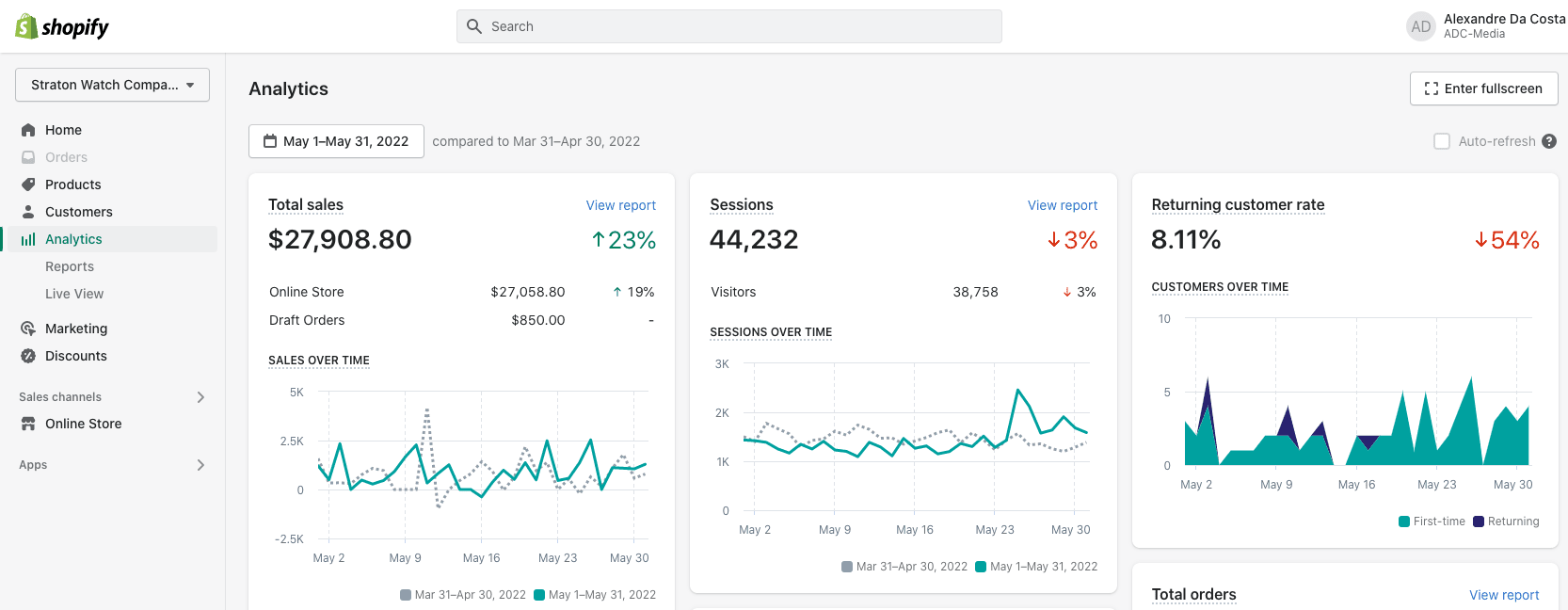The height and width of the screenshot is (610, 1568).
Task: Open the May 1–May 31, 2022 date picker
Action: (336, 141)
